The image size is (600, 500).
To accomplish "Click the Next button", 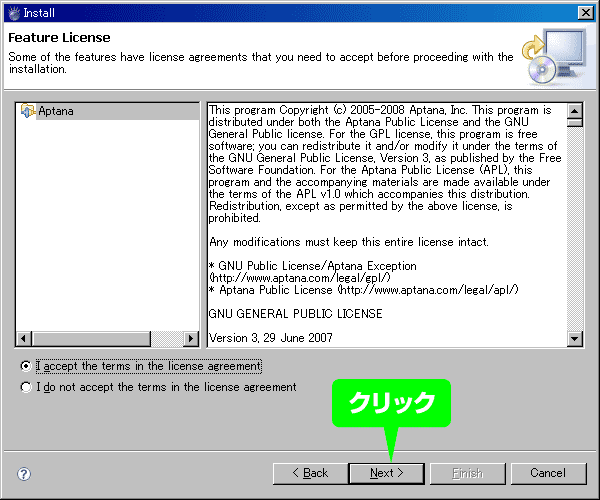I will pos(386,474).
